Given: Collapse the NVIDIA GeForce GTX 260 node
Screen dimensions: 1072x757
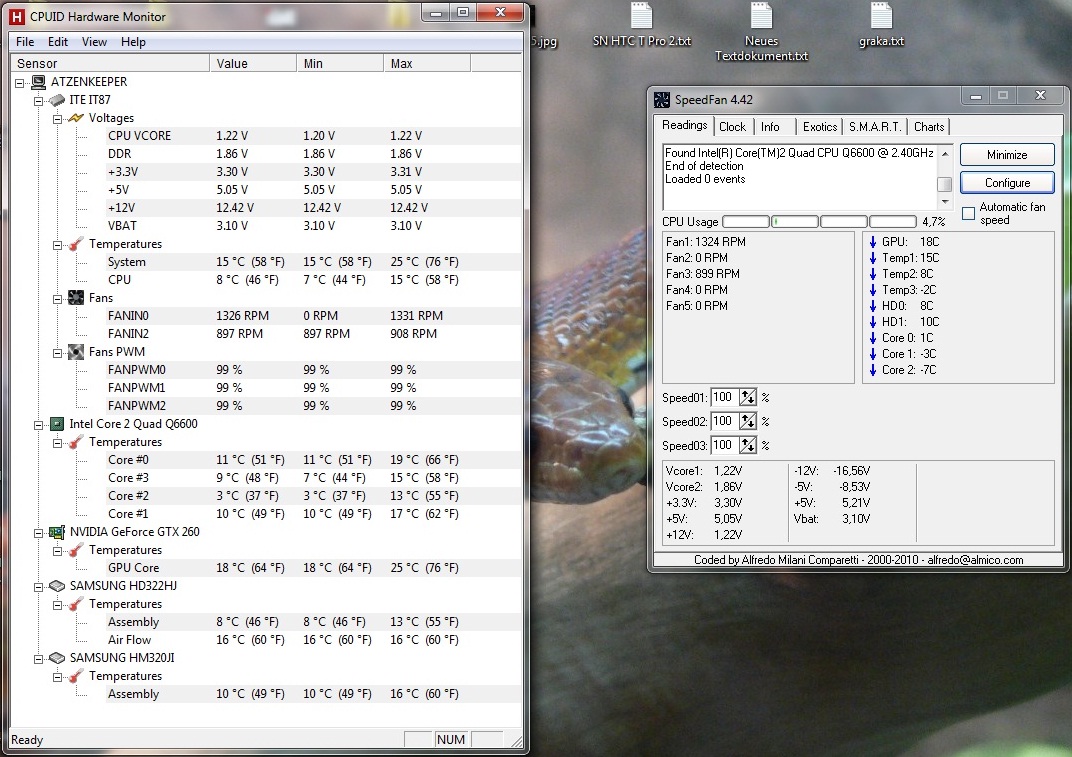Looking at the screenshot, I should pos(39,533).
